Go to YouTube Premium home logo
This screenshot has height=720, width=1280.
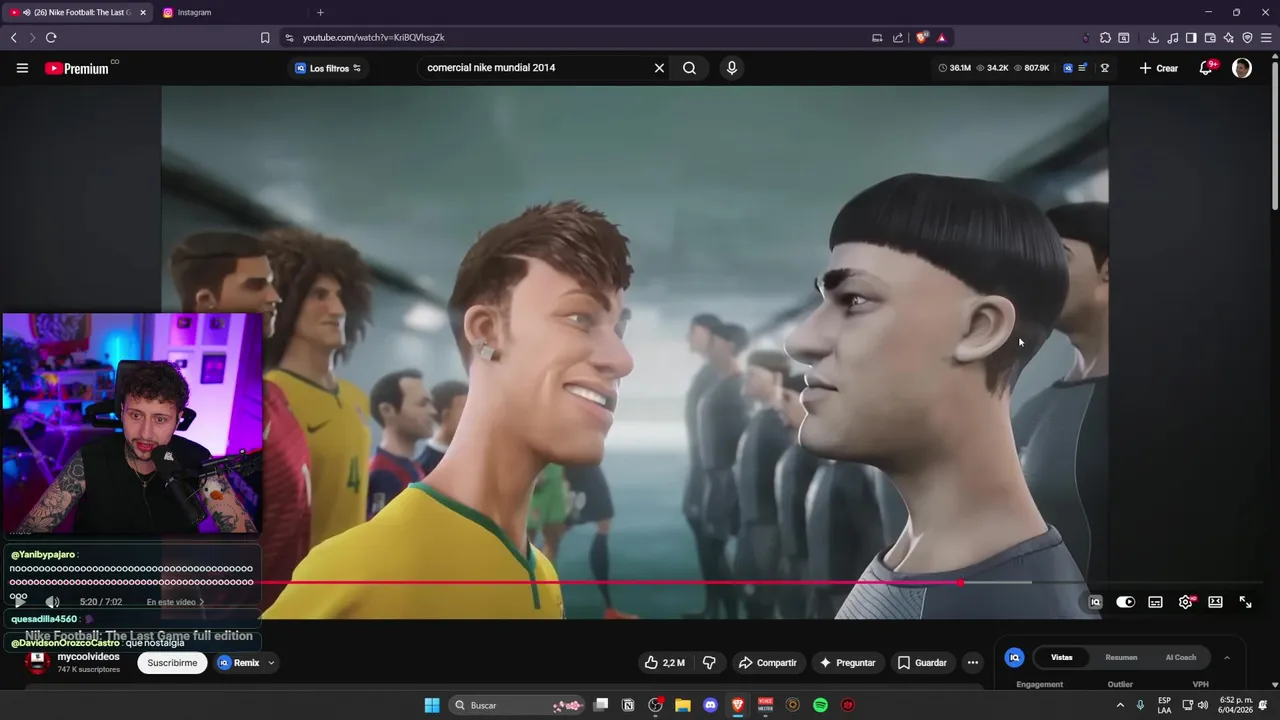click(x=77, y=68)
